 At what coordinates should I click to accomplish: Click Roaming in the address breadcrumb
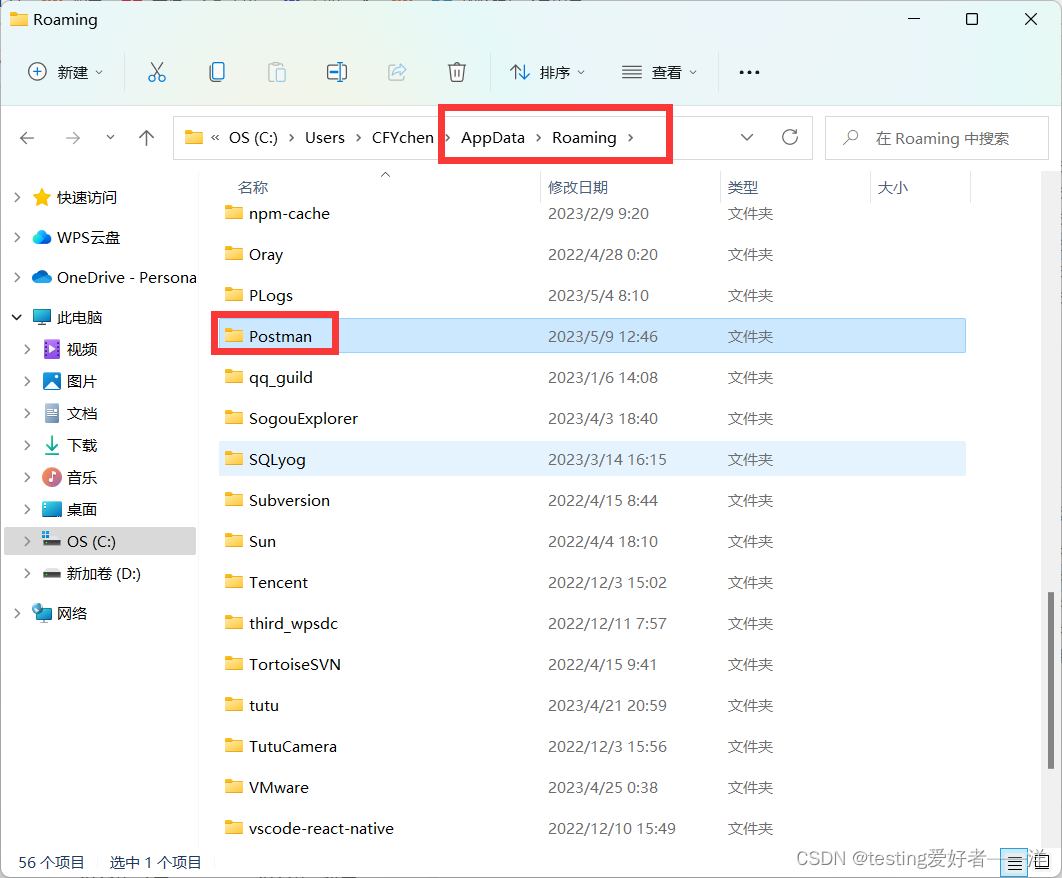(x=584, y=138)
